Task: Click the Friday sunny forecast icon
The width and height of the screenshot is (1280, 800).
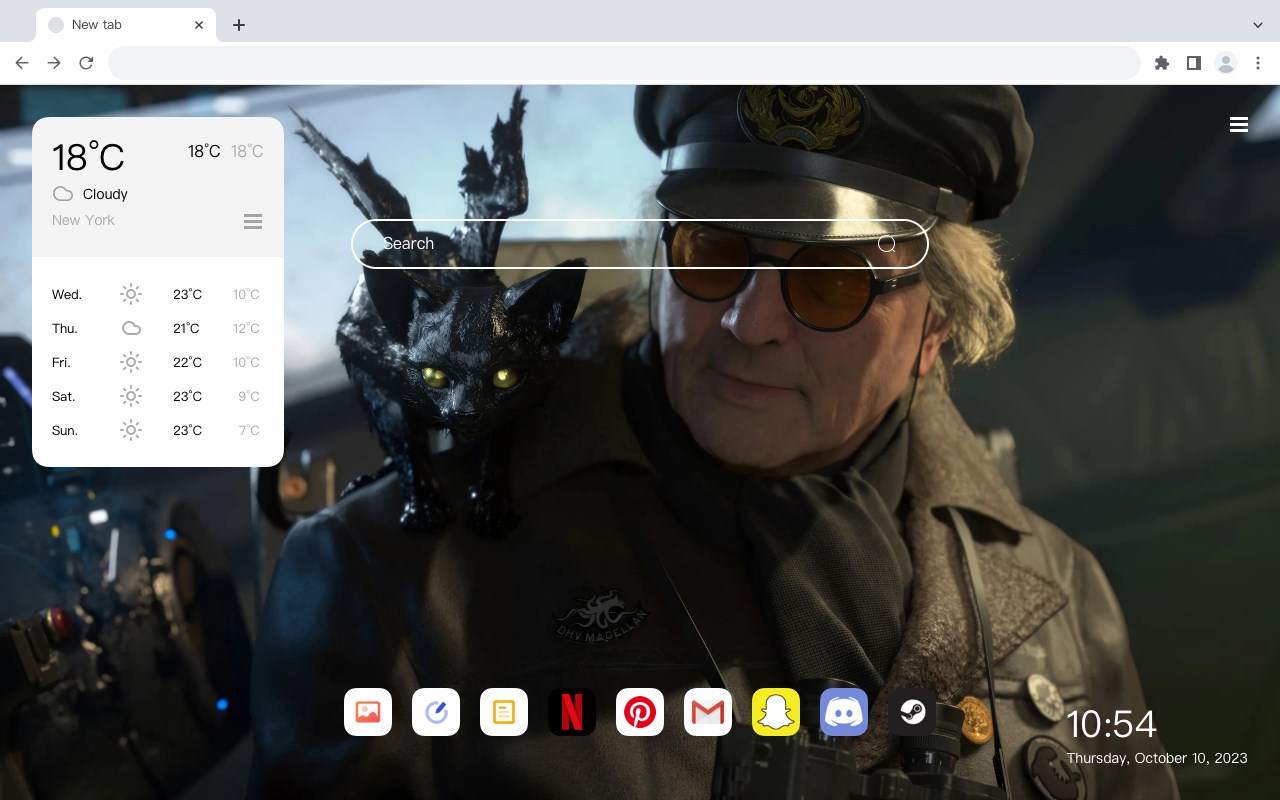Action: 131,362
